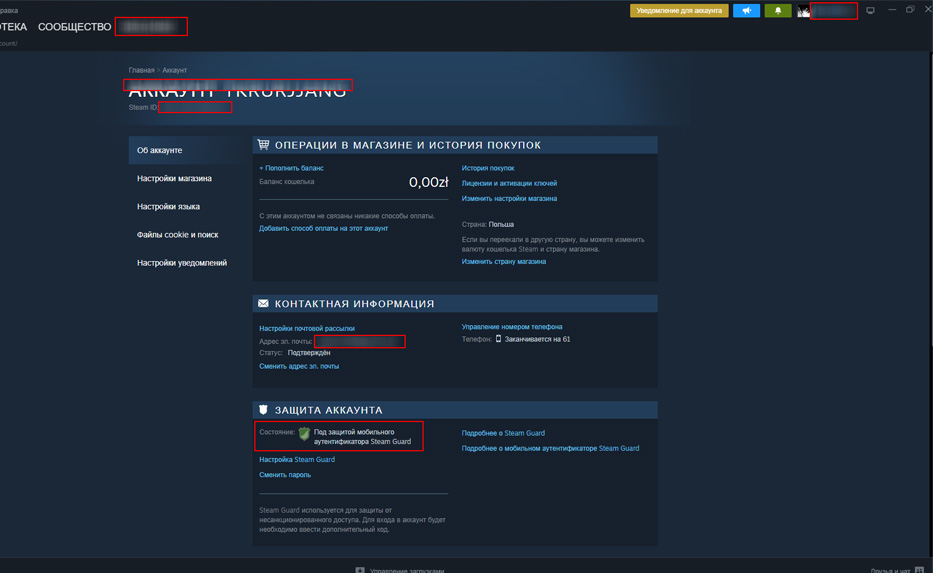The height and width of the screenshot is (573, 933).
Task: Click the country value 'Польша'
Action: [x=501, y=224]
